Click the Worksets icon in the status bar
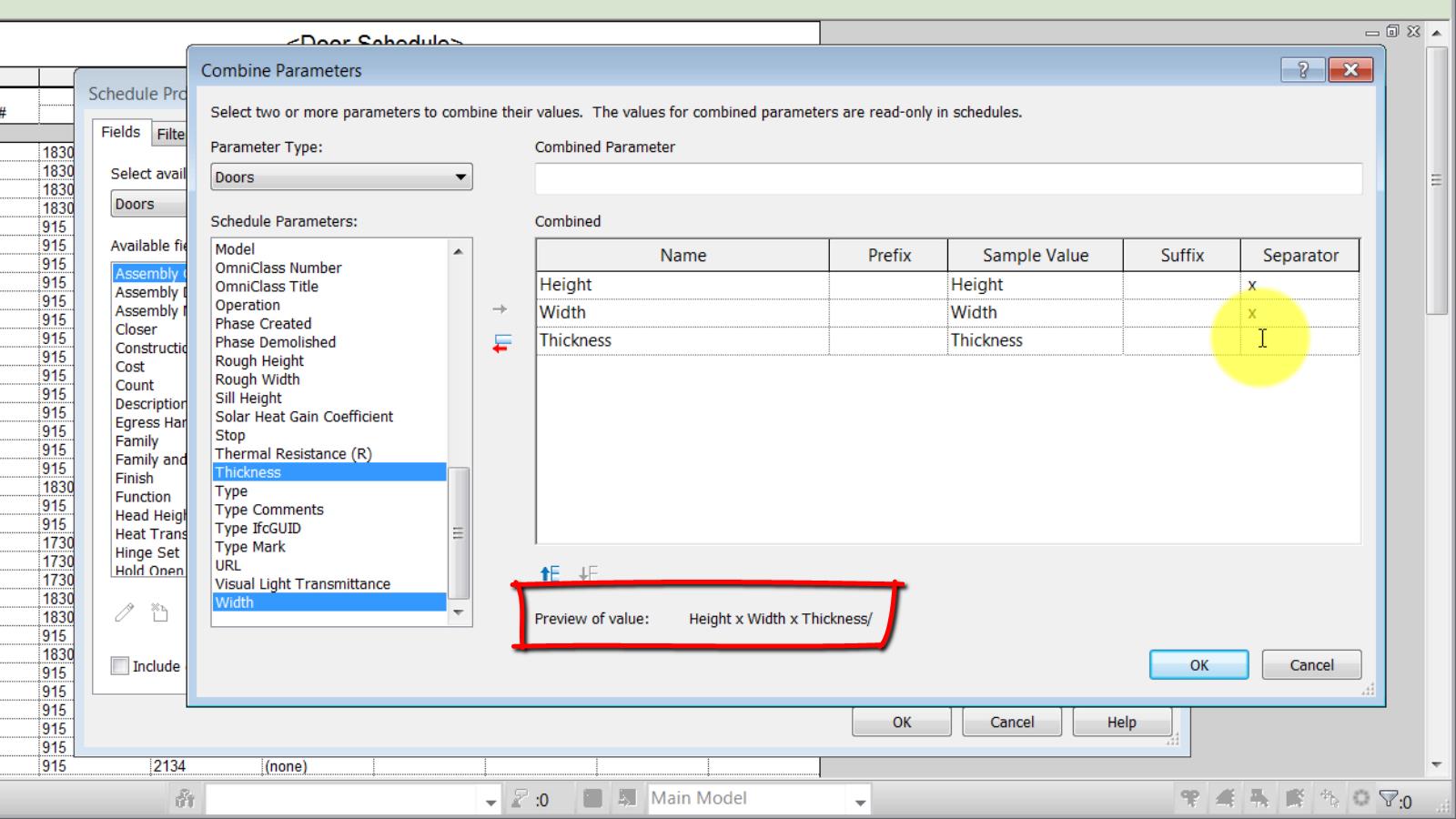Screen dimensions: 1456x819 click(x=185, y=799)
